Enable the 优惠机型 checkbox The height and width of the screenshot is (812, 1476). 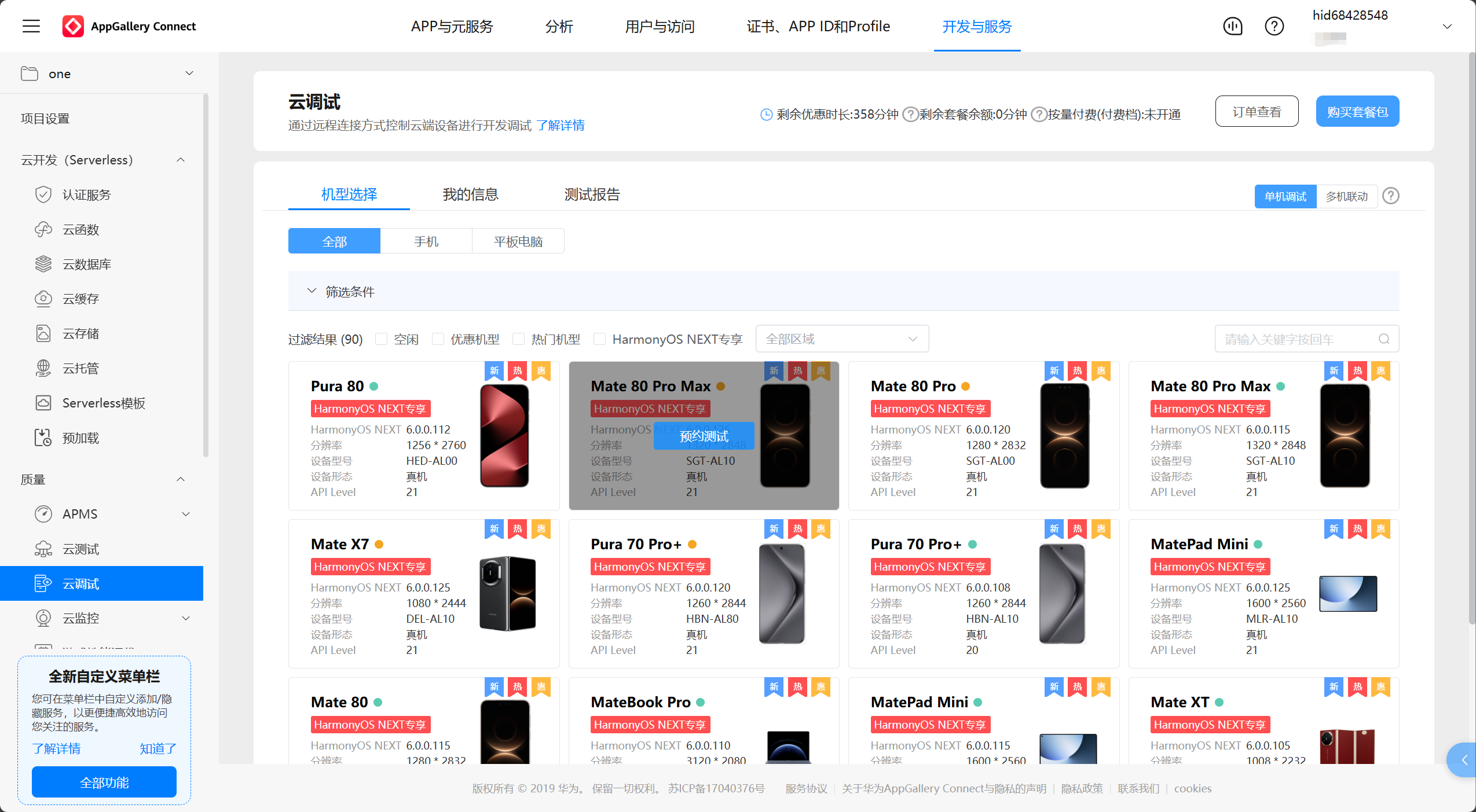[438, 339]
